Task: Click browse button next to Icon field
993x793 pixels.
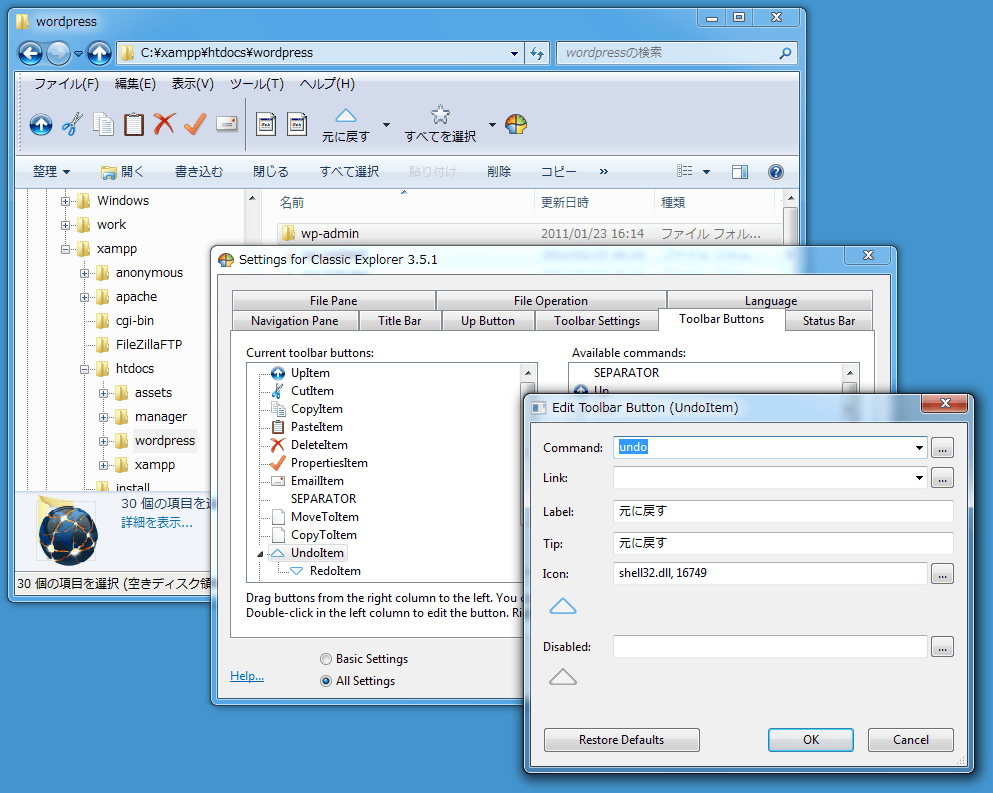Action: coord(942,574)
